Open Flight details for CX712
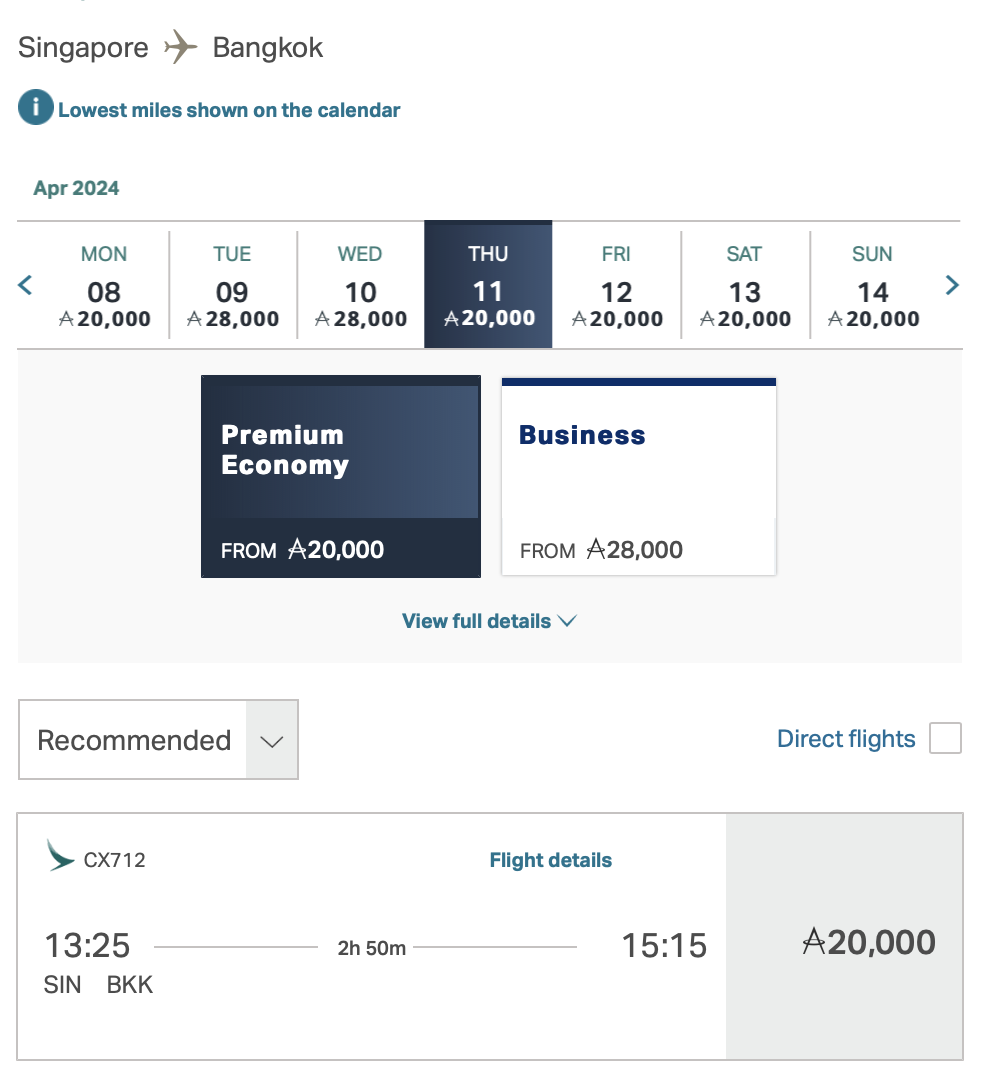 pos(550,860)
